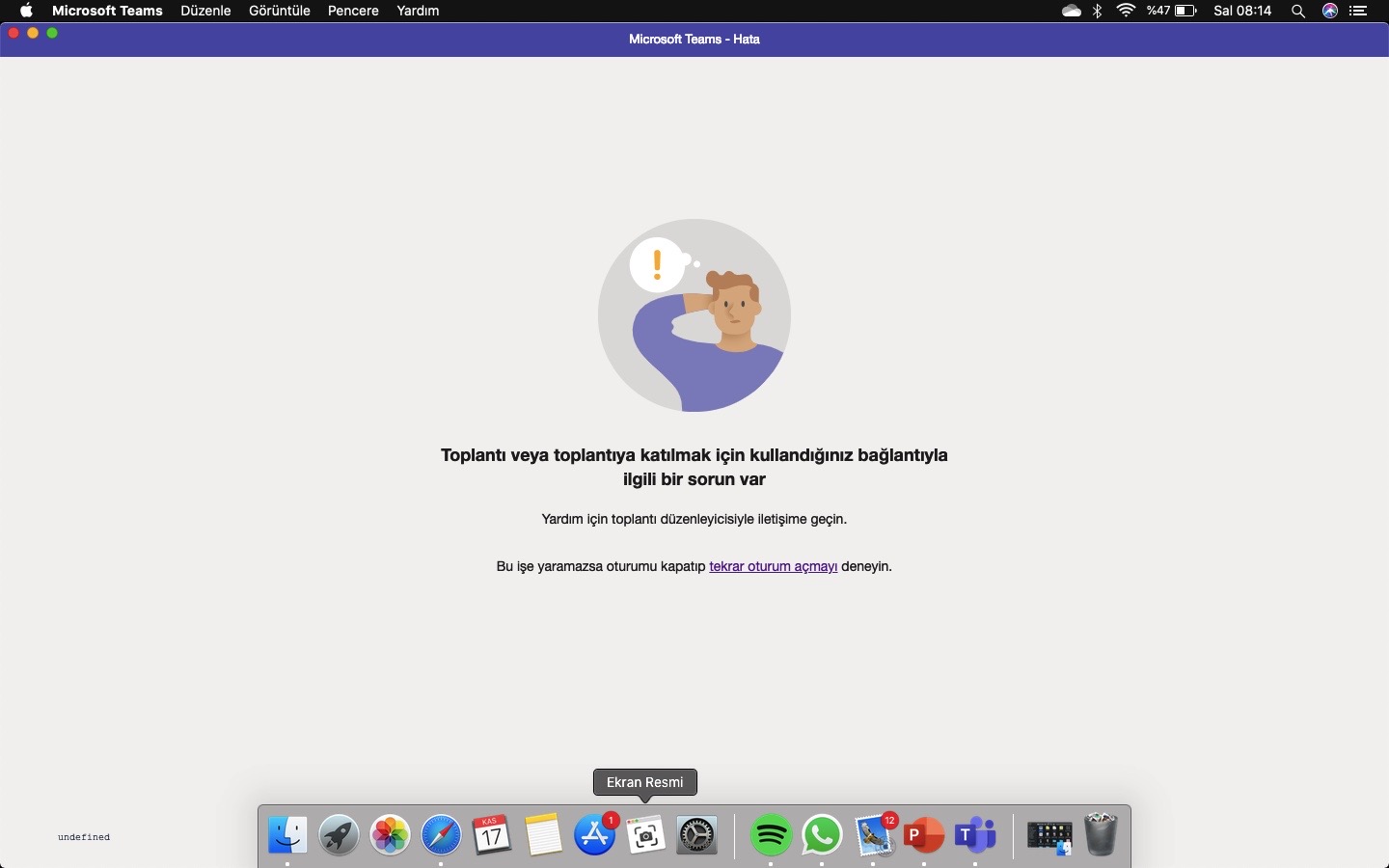Screen dimensions: 1389x868
Task: Open the Apple menu
Action: (27, 11)
